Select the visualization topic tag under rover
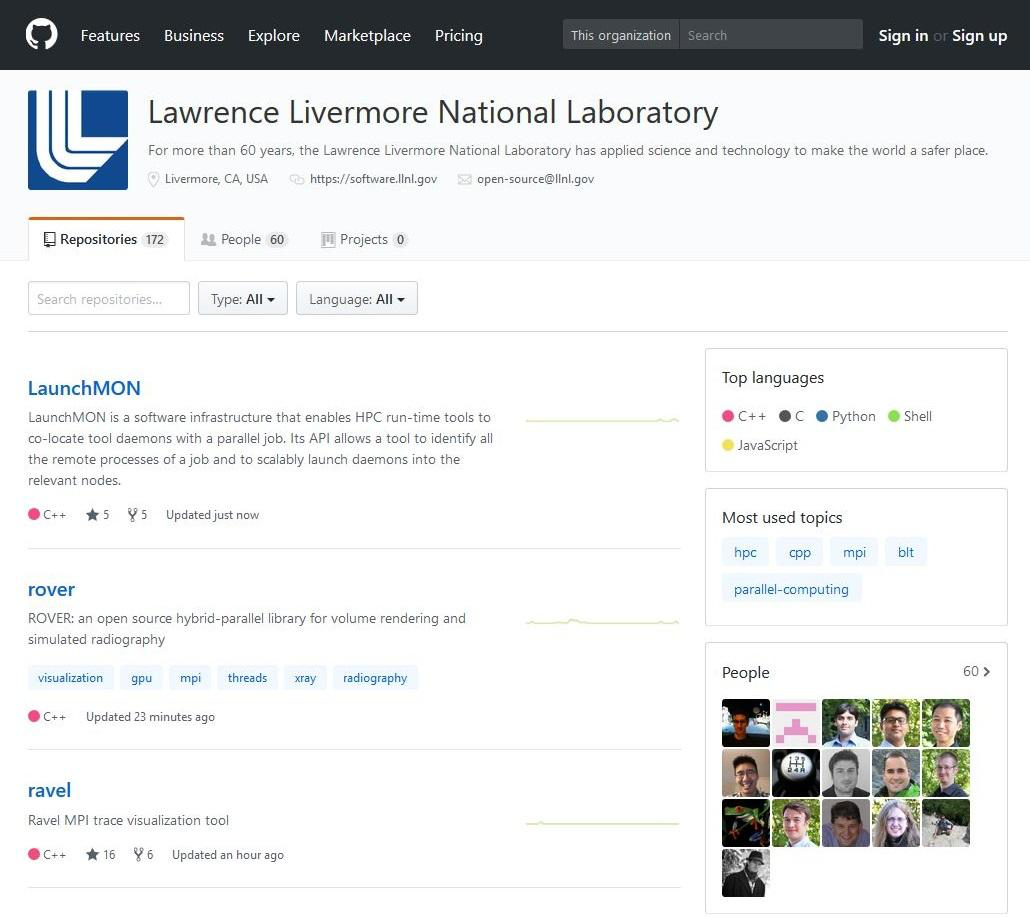This screenshot has width=1030, height=918. point(70,677)
